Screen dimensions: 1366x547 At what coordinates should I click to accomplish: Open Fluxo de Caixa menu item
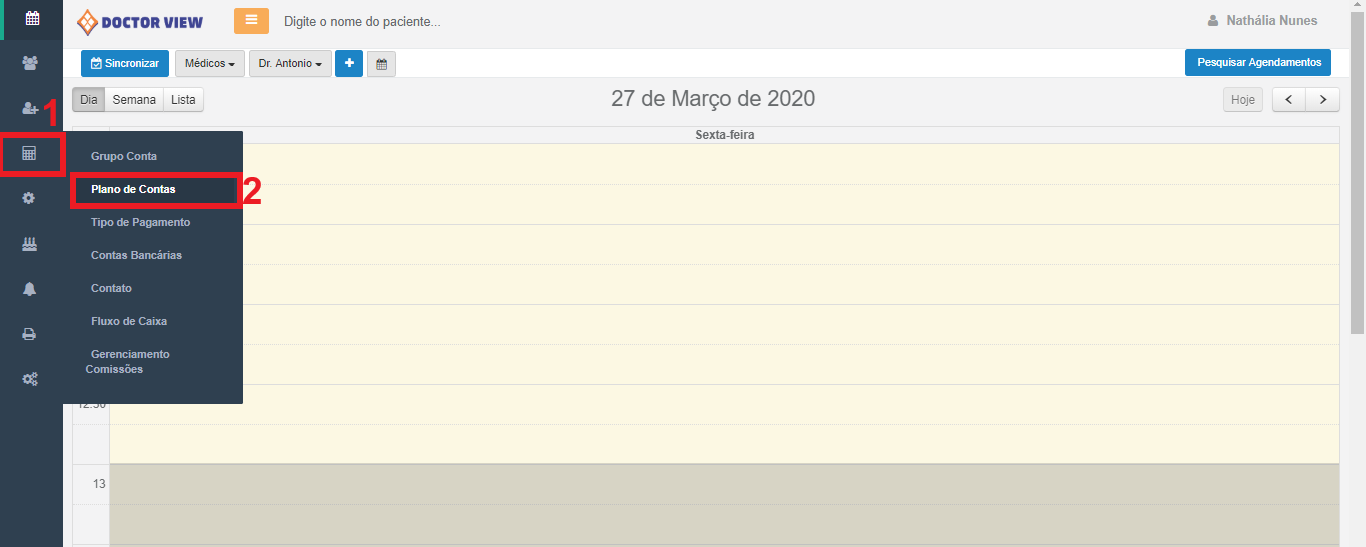click(129, 321)
